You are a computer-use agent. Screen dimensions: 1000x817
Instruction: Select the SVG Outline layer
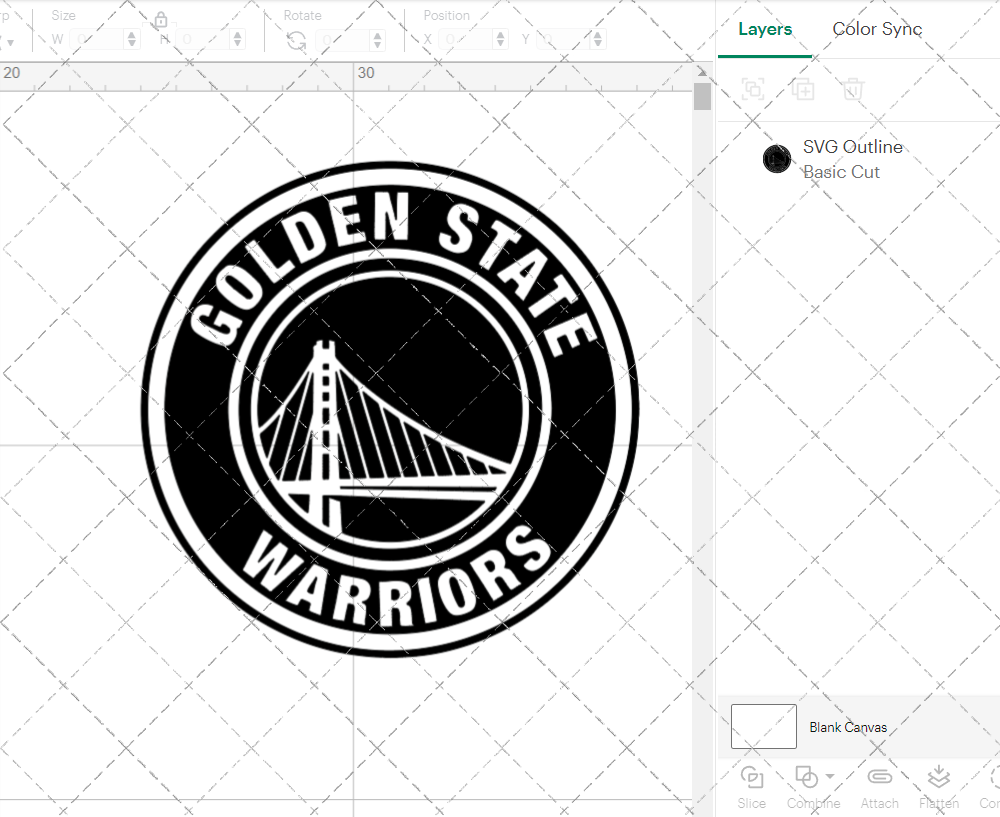click(x=853, y=146)
